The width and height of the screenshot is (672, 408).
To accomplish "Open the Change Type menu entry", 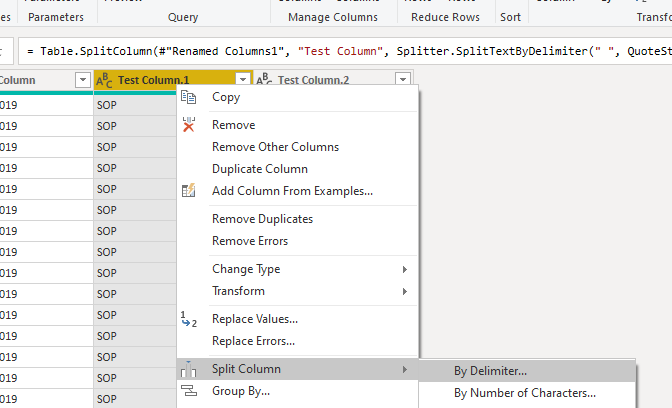I will [297, 269].
